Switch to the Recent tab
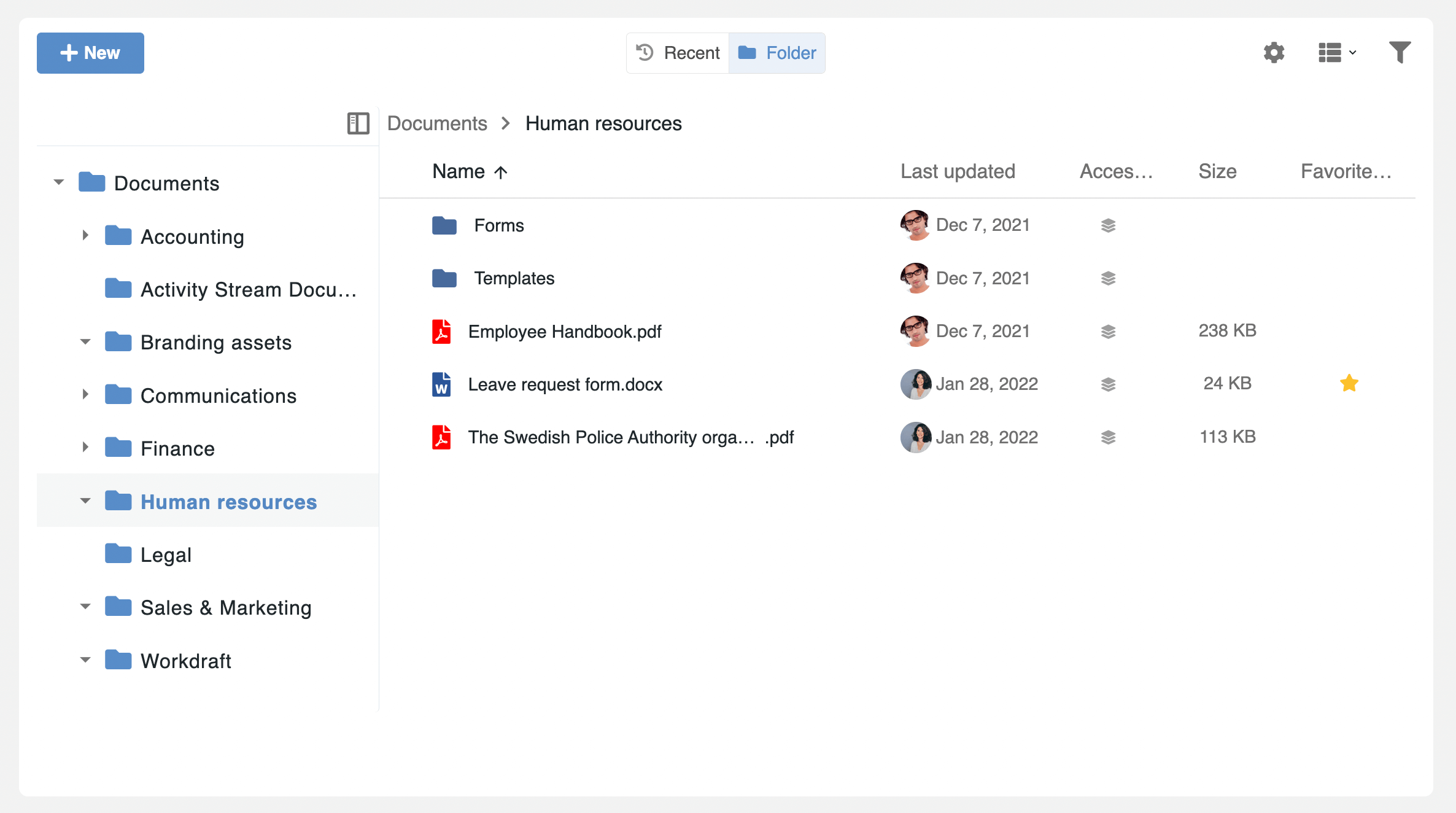The height and width of the screenshot is (813, 1456). click(678, 53)
